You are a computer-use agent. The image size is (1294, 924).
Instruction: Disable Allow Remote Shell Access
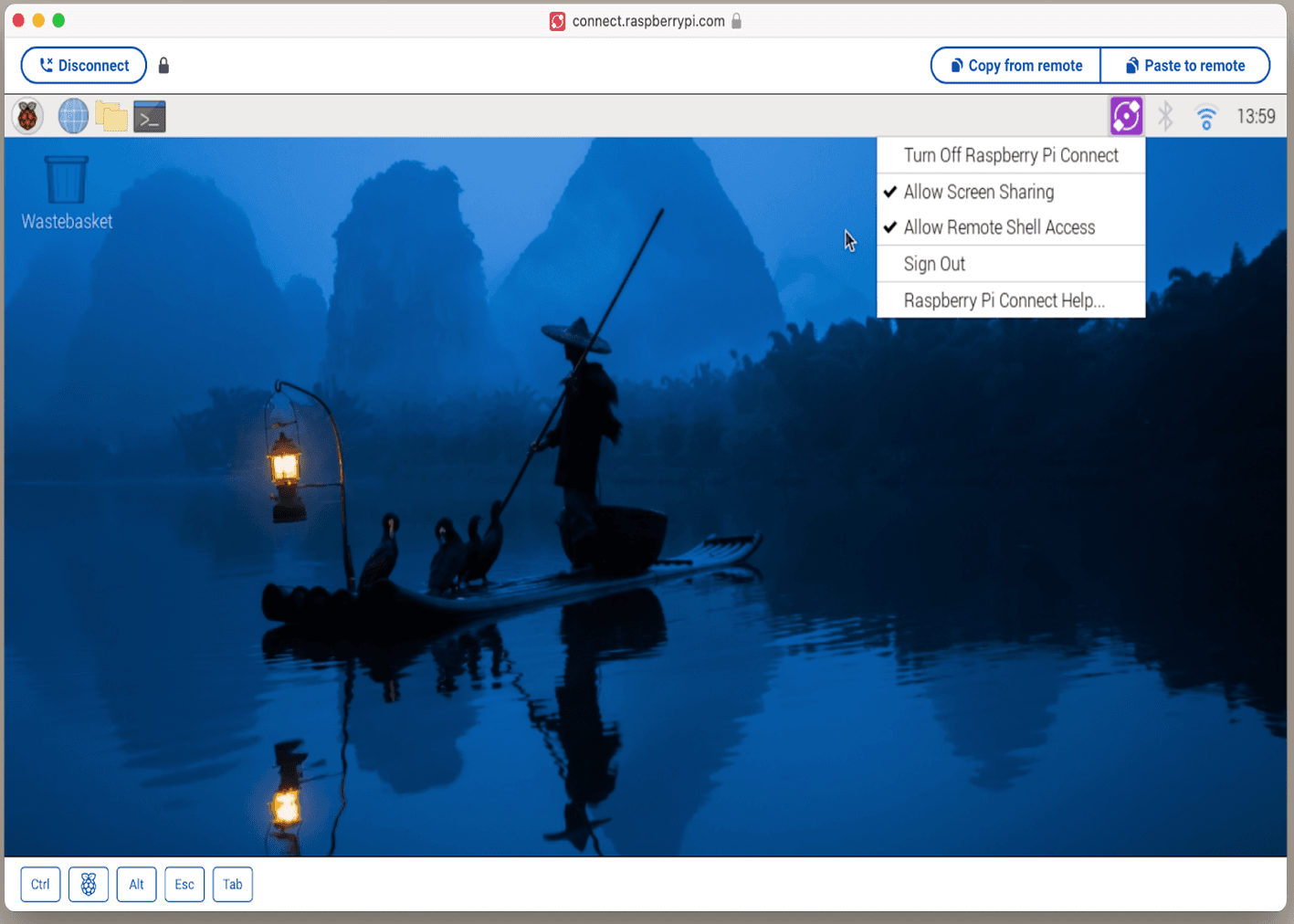998,227
